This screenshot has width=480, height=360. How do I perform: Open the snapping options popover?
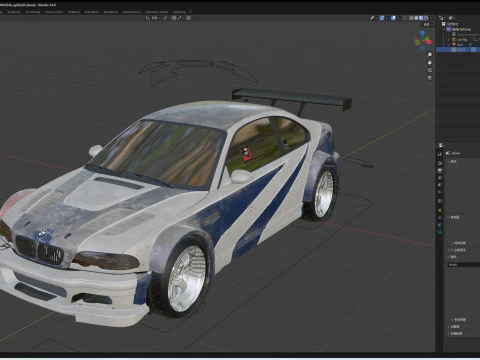(180, 18)
